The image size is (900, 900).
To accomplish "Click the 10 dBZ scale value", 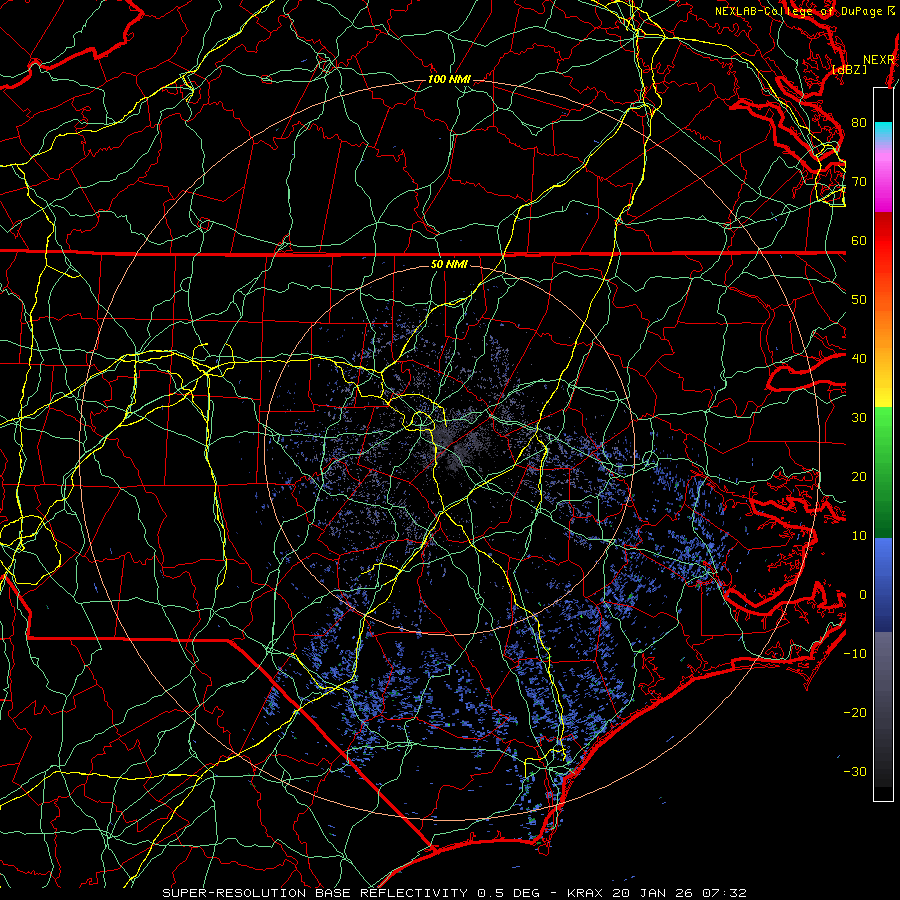I will (859, 536).
